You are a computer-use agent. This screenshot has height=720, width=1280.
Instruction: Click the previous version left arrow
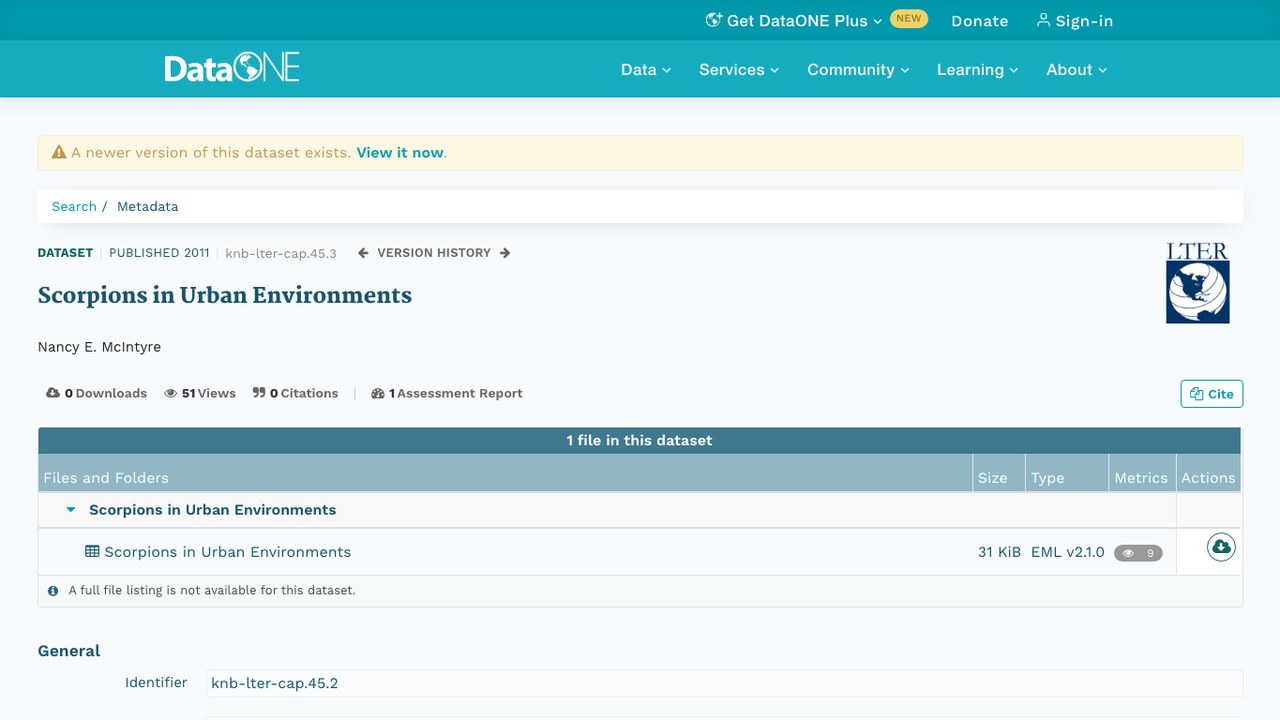363,253
